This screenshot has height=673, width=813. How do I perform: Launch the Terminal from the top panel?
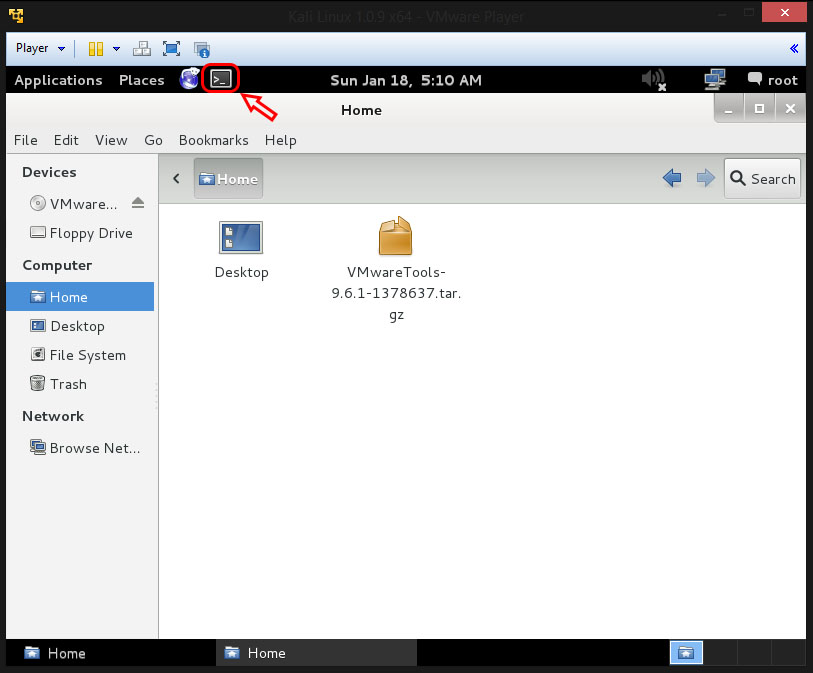point(221,79)
